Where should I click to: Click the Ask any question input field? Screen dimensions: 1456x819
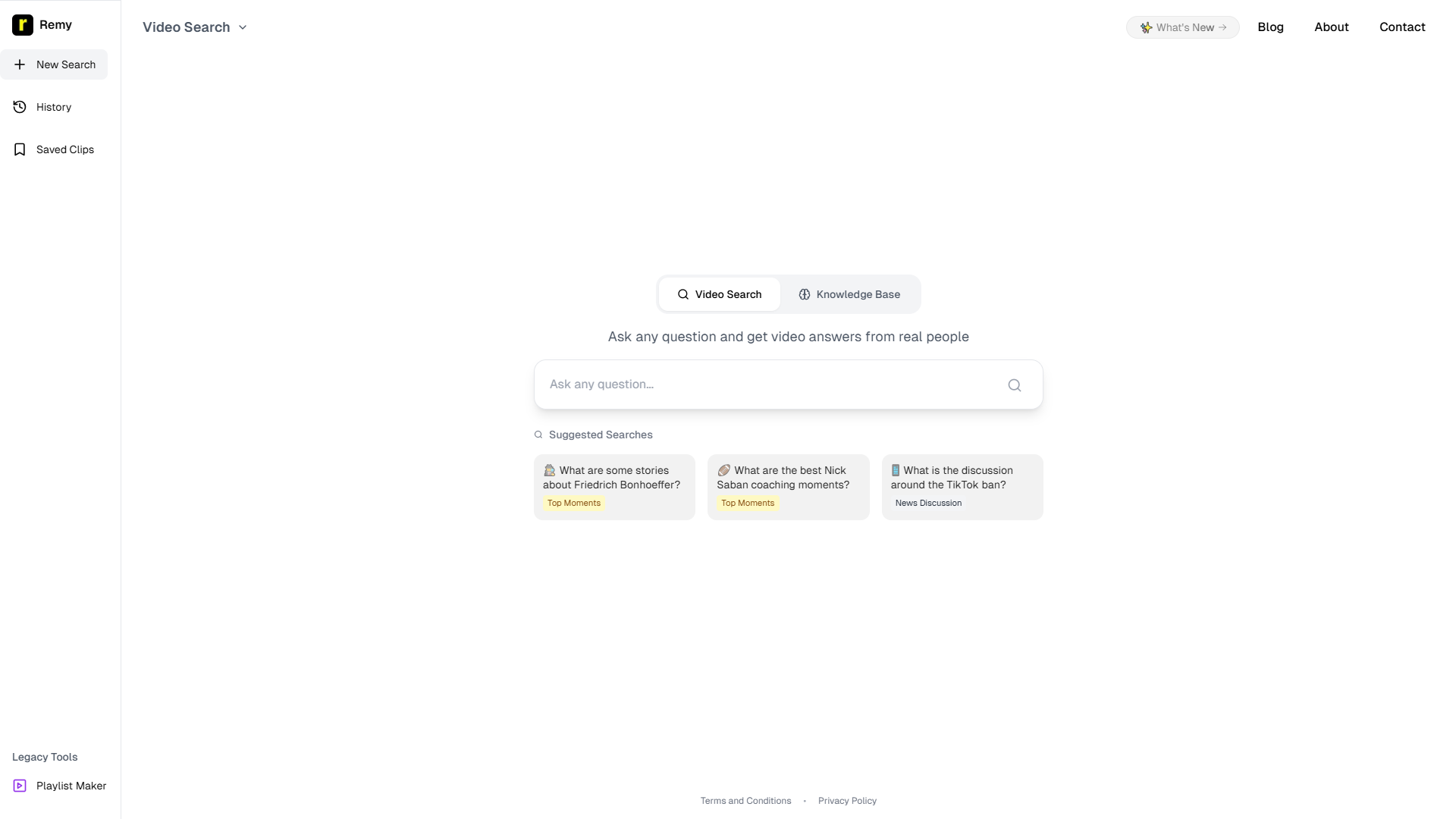788,384
